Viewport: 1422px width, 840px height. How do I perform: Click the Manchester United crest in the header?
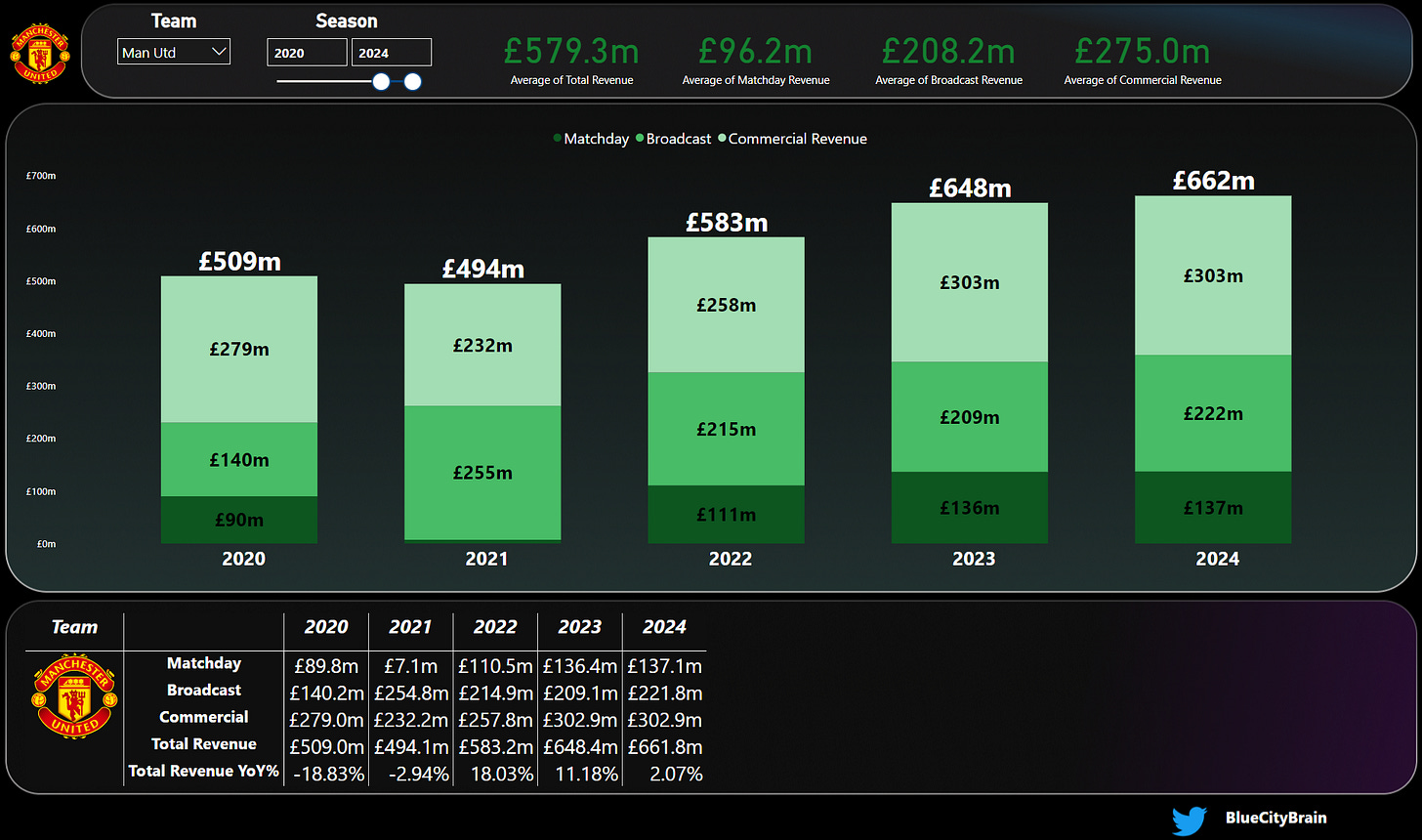(40, 53)
